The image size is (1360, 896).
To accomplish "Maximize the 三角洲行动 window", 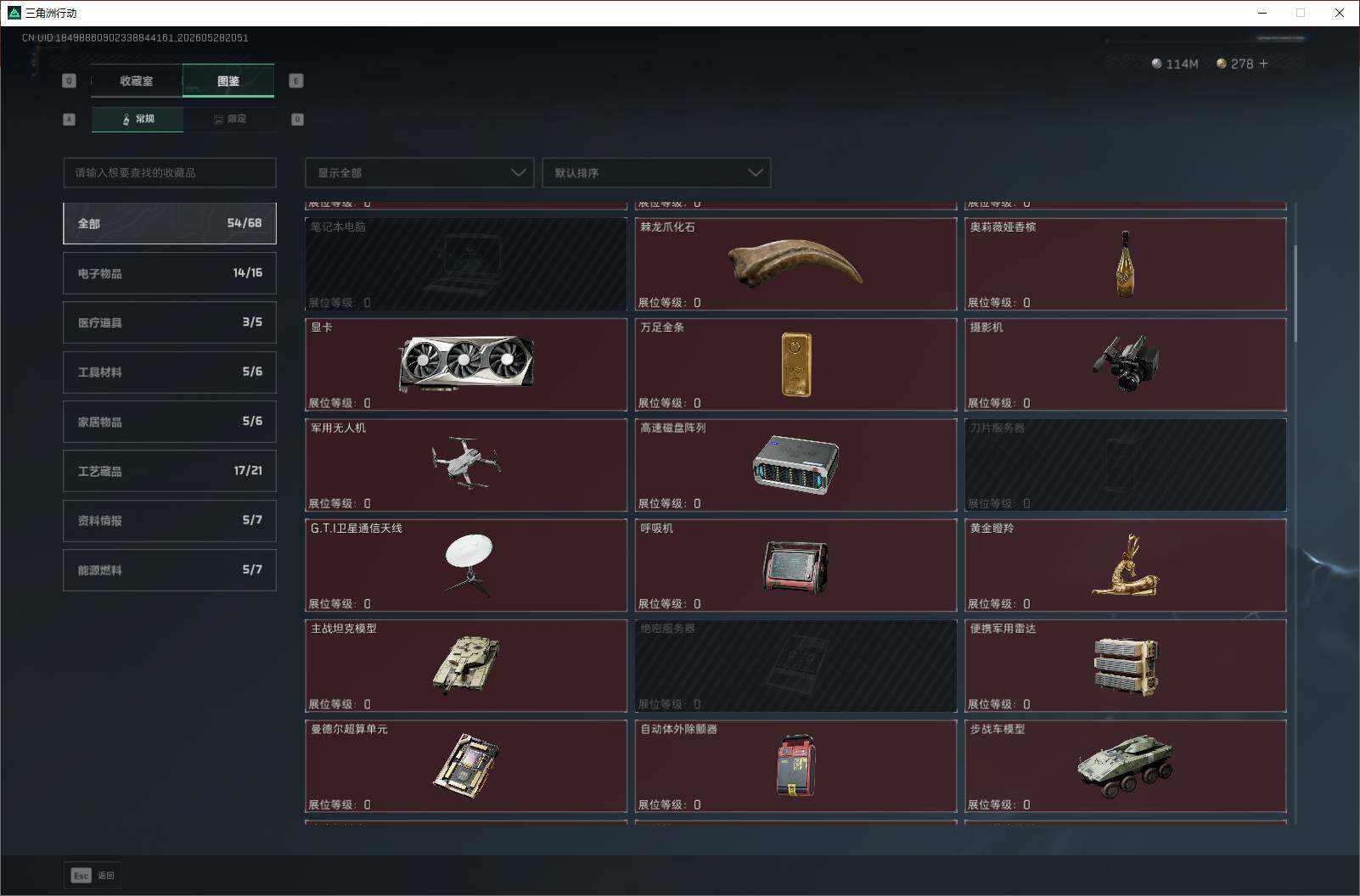I will tap(1301, 13).
